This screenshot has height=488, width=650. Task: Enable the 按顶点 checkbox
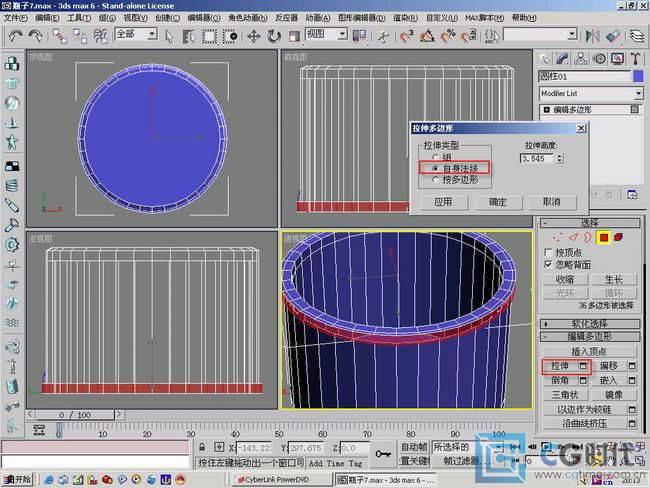click(x=548, y=252)
